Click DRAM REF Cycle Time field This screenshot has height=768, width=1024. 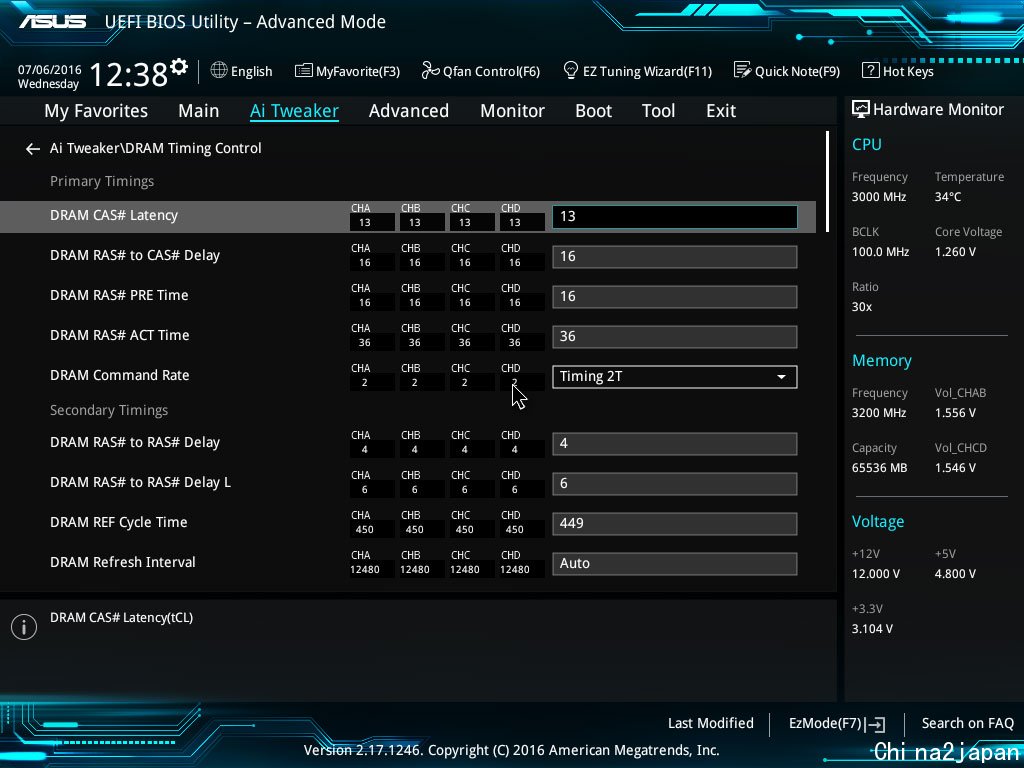tap(675, 524)
